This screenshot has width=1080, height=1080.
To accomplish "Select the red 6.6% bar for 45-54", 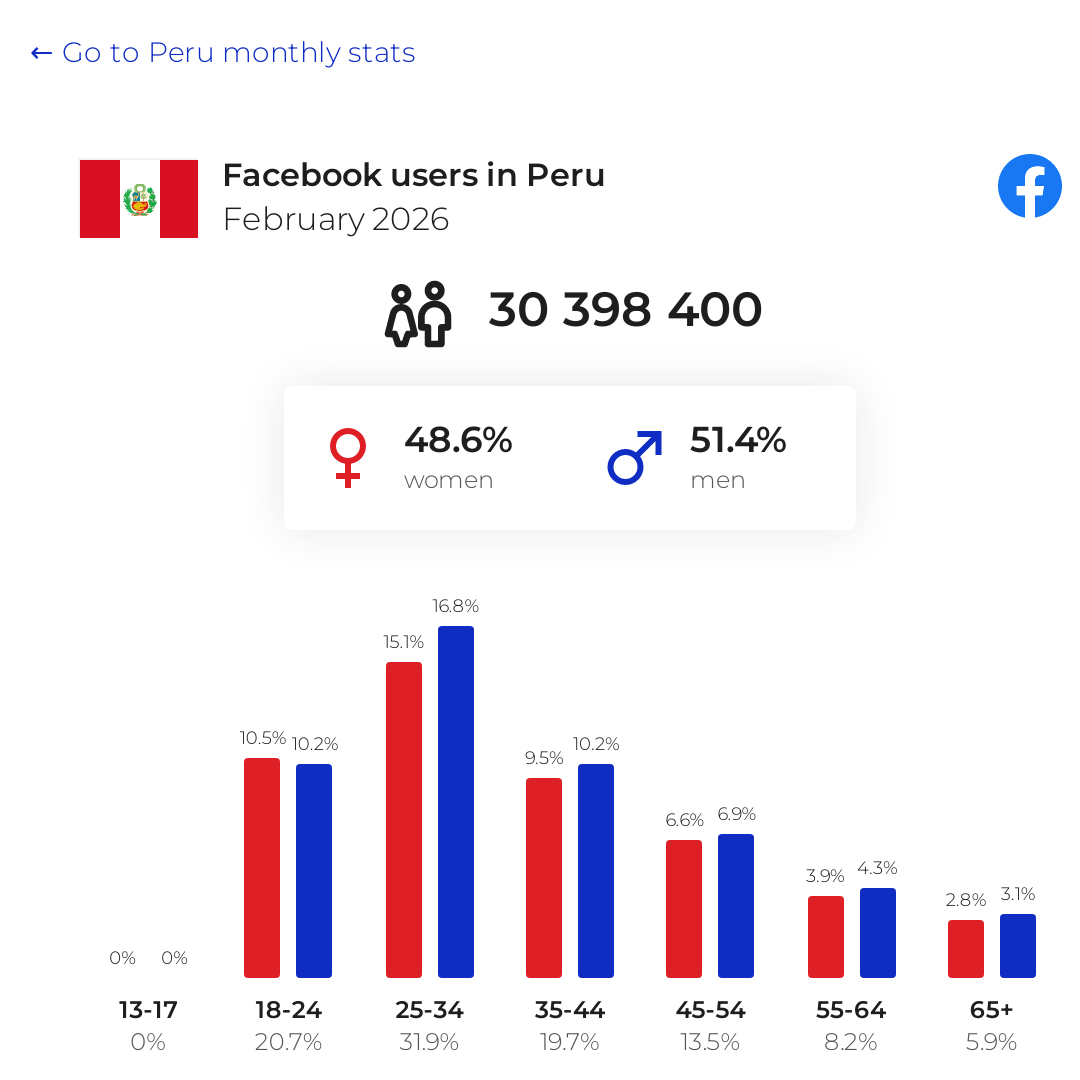I will 684,908.
